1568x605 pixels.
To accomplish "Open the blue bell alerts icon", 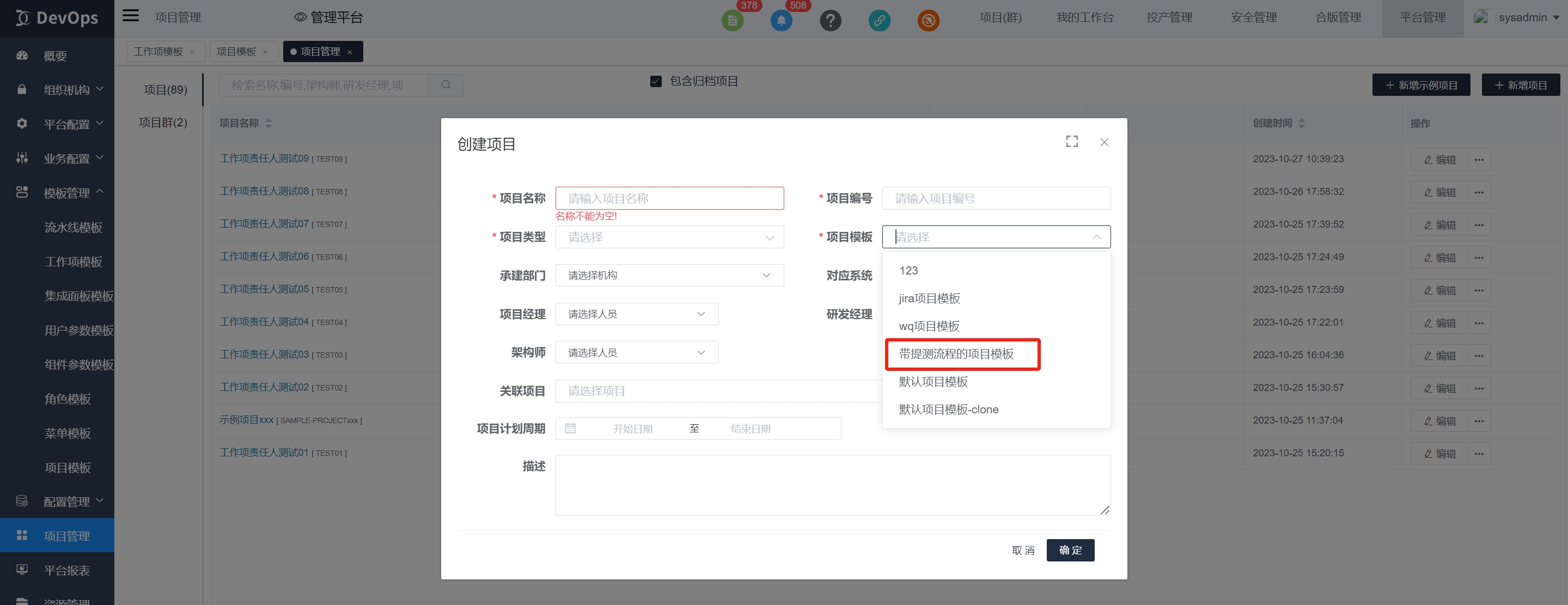I will point(781,21).
